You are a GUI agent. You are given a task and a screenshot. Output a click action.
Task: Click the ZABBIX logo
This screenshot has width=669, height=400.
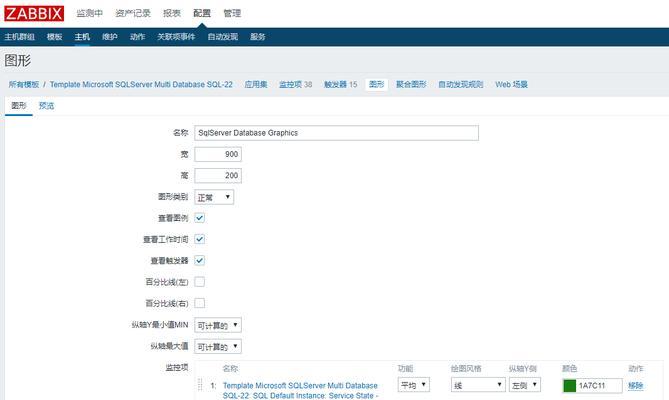pyautogui.click(x=34, y=14)
